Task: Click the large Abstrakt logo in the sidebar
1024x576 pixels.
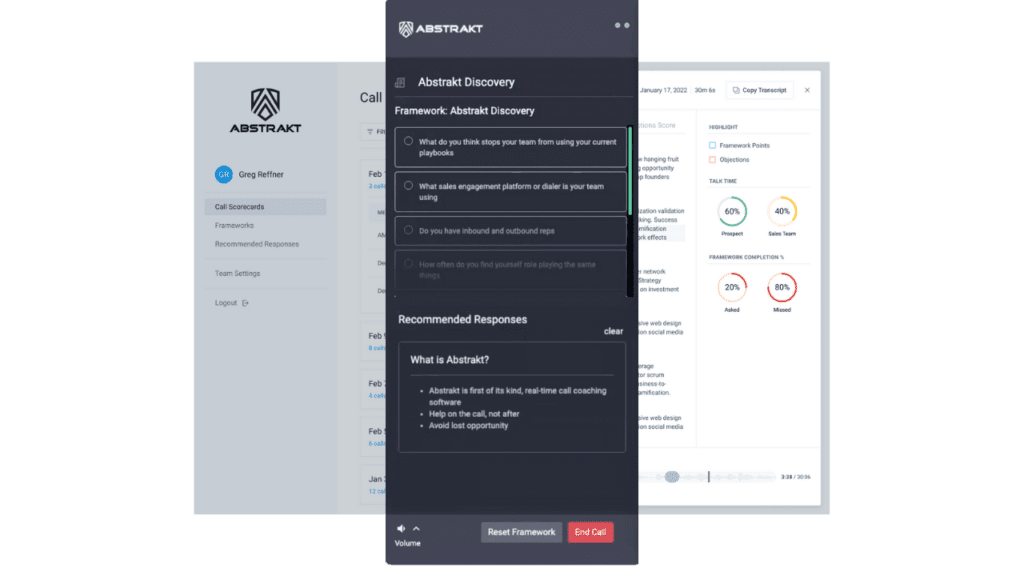Action: click(265, 110)
